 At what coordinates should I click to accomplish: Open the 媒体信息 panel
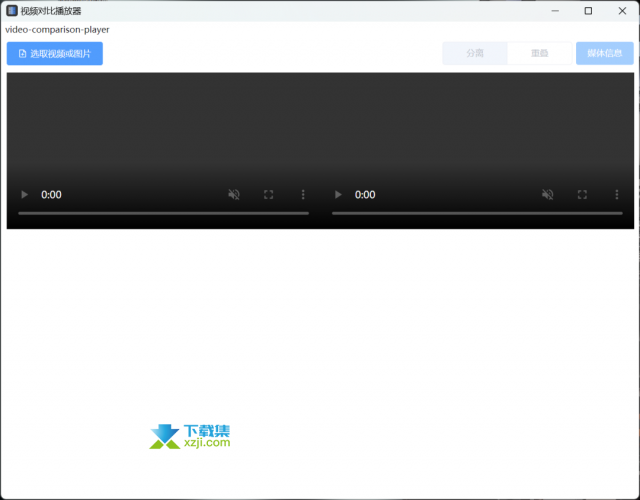pos(604,53)
